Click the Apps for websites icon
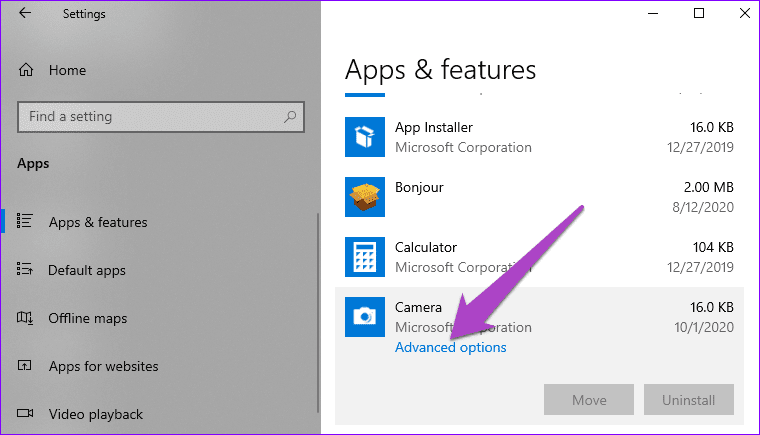Image resolution: width=760 pixels, height=435 pixels. (24, 365)
